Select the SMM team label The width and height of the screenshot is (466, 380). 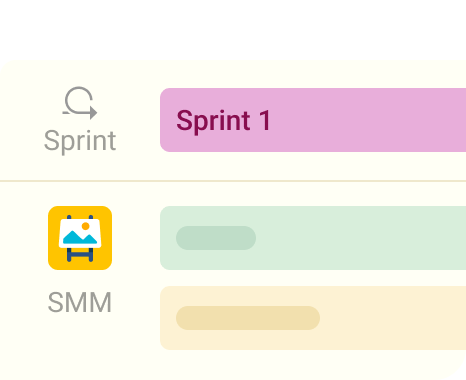pos(80,302)
